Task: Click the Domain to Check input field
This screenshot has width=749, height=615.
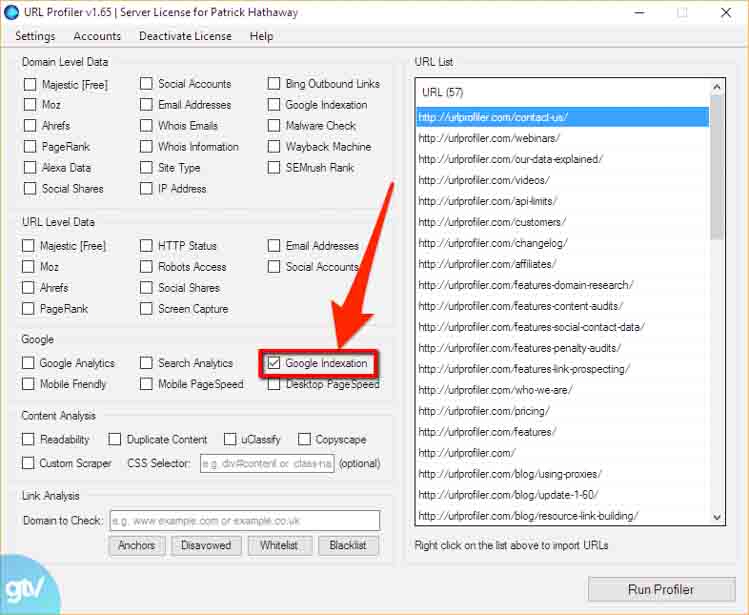Action: (x=244, y=520)
